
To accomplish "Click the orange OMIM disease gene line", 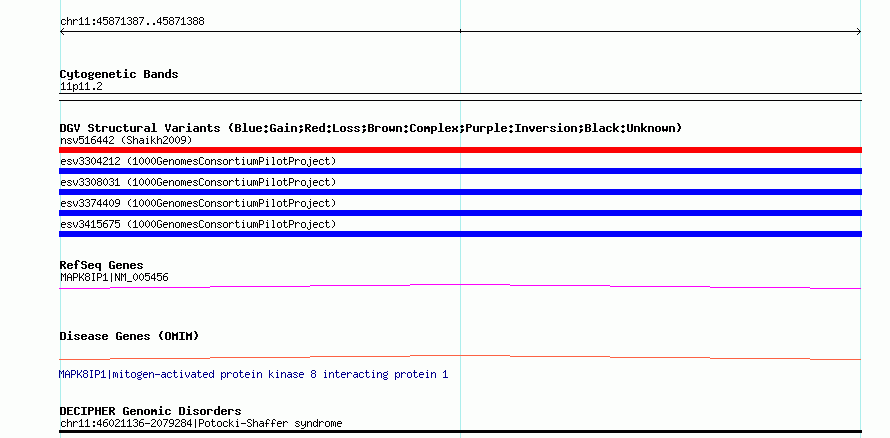I will (460, 356).
